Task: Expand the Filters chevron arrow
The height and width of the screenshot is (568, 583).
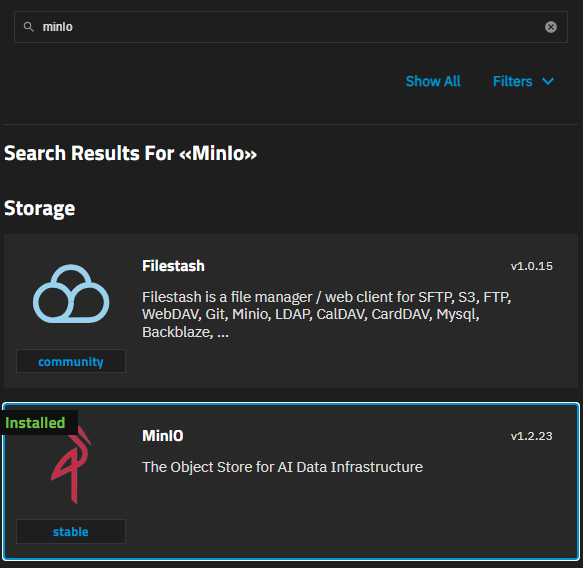Action: pos(548,81)
